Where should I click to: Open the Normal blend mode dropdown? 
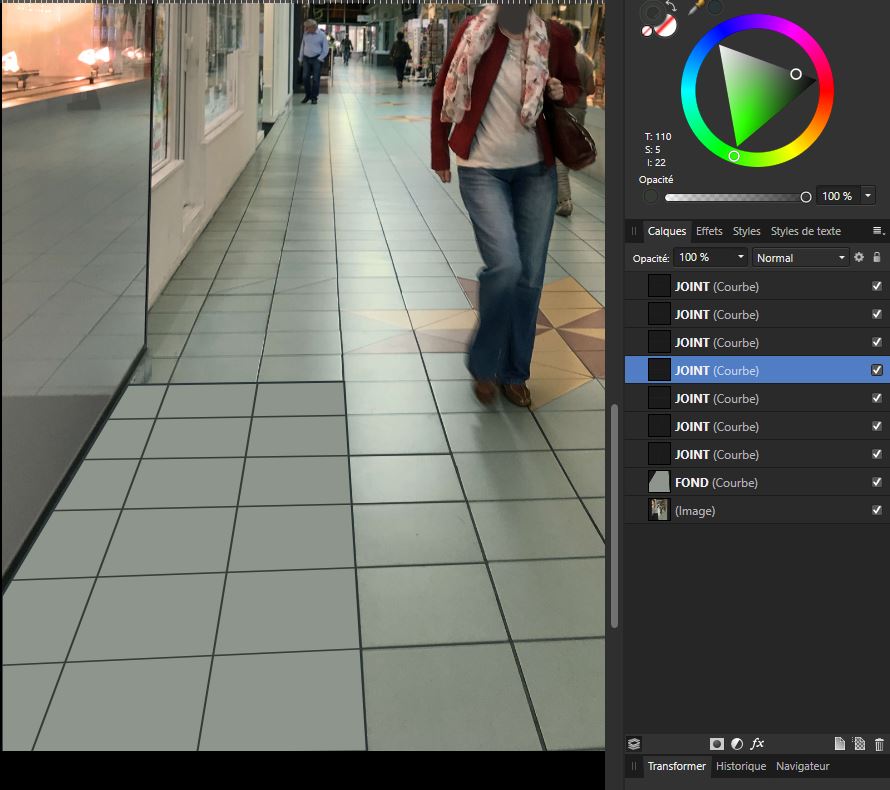click(800, 258)
